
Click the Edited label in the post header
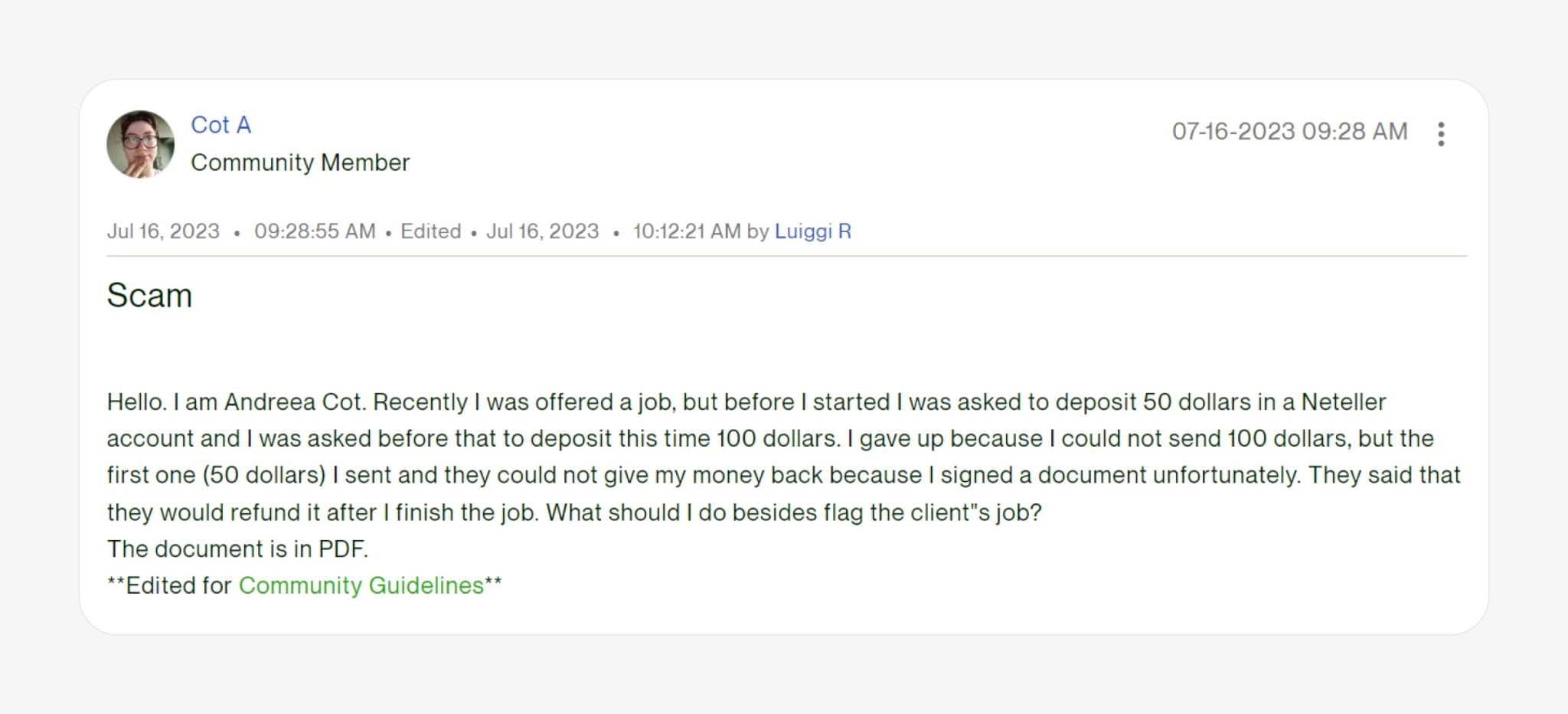[x=430, y=231]
